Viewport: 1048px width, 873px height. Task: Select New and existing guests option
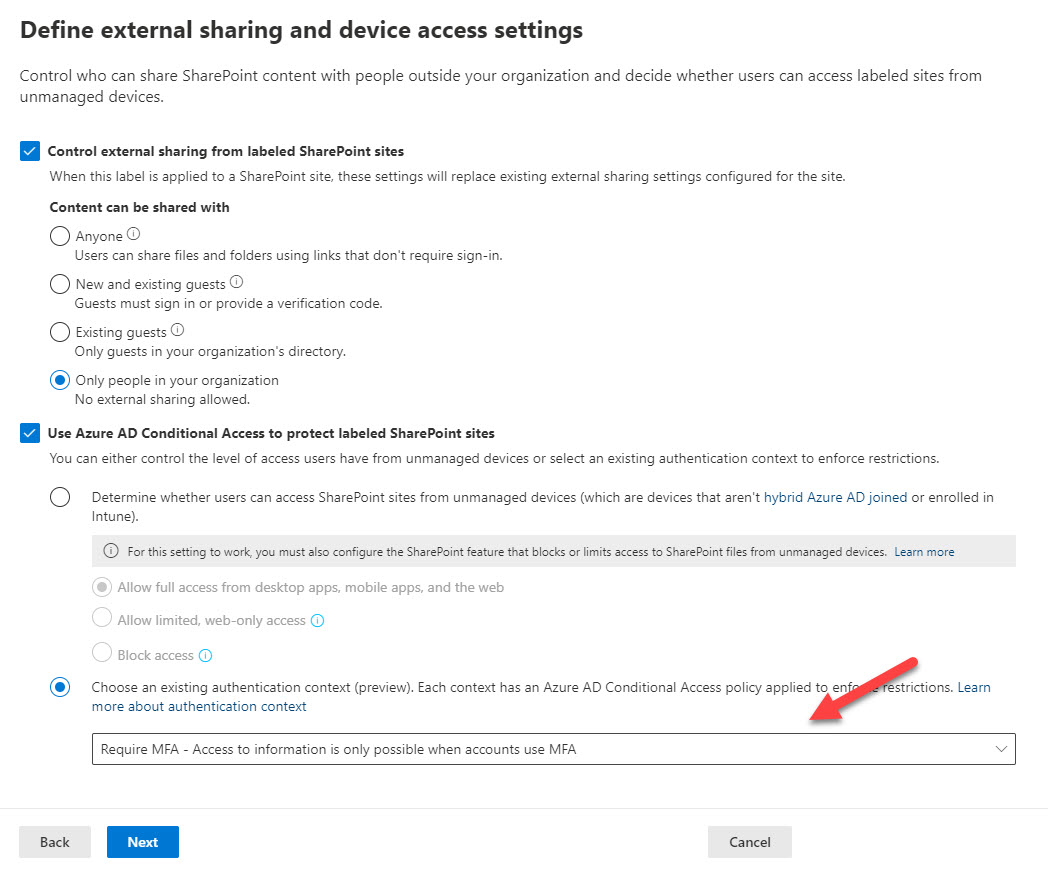point(60,285)
